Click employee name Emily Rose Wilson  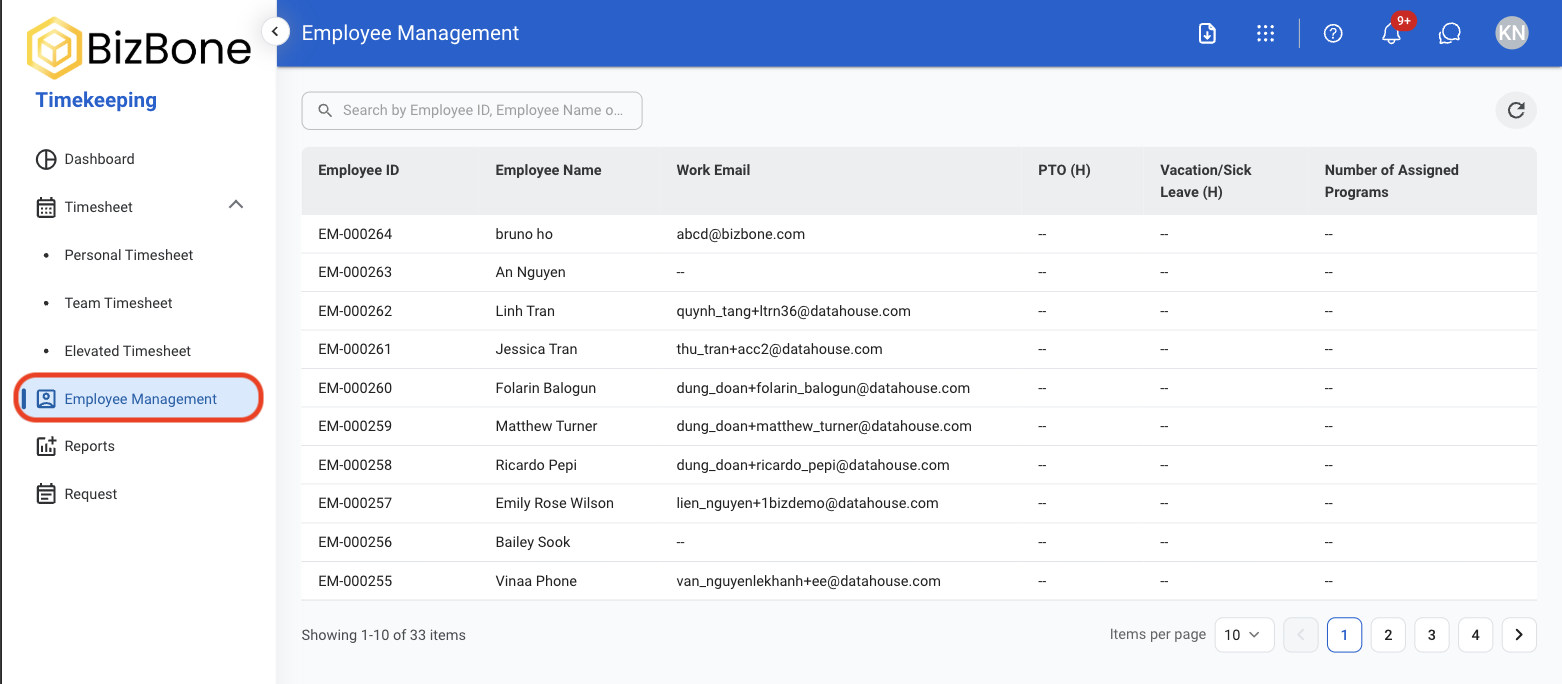[555, 503]
